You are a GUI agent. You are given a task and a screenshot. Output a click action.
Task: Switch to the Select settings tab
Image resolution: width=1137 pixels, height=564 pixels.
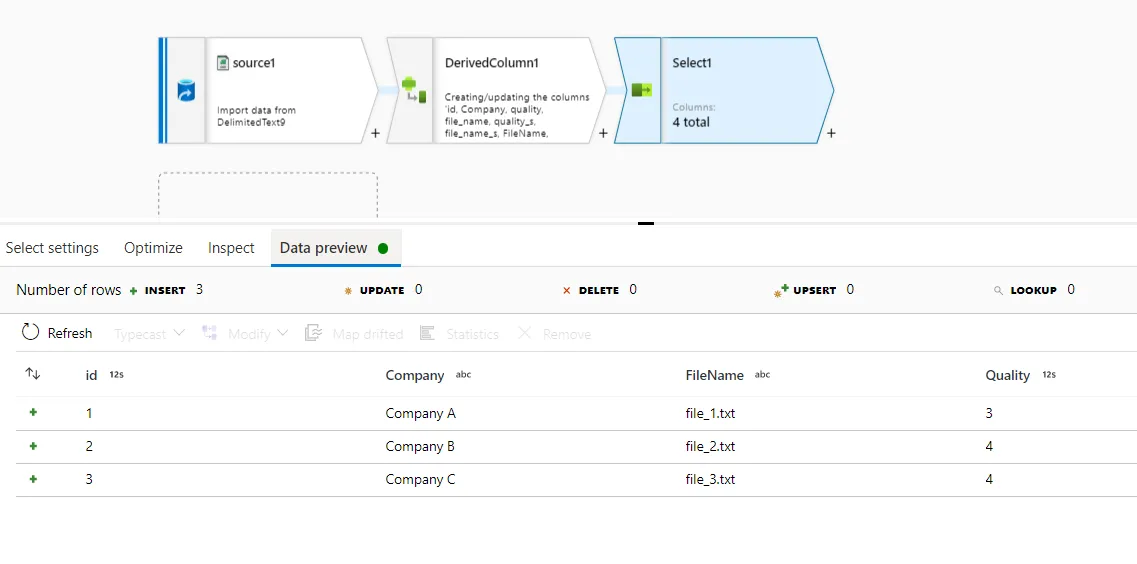click(x=52, y=248)
